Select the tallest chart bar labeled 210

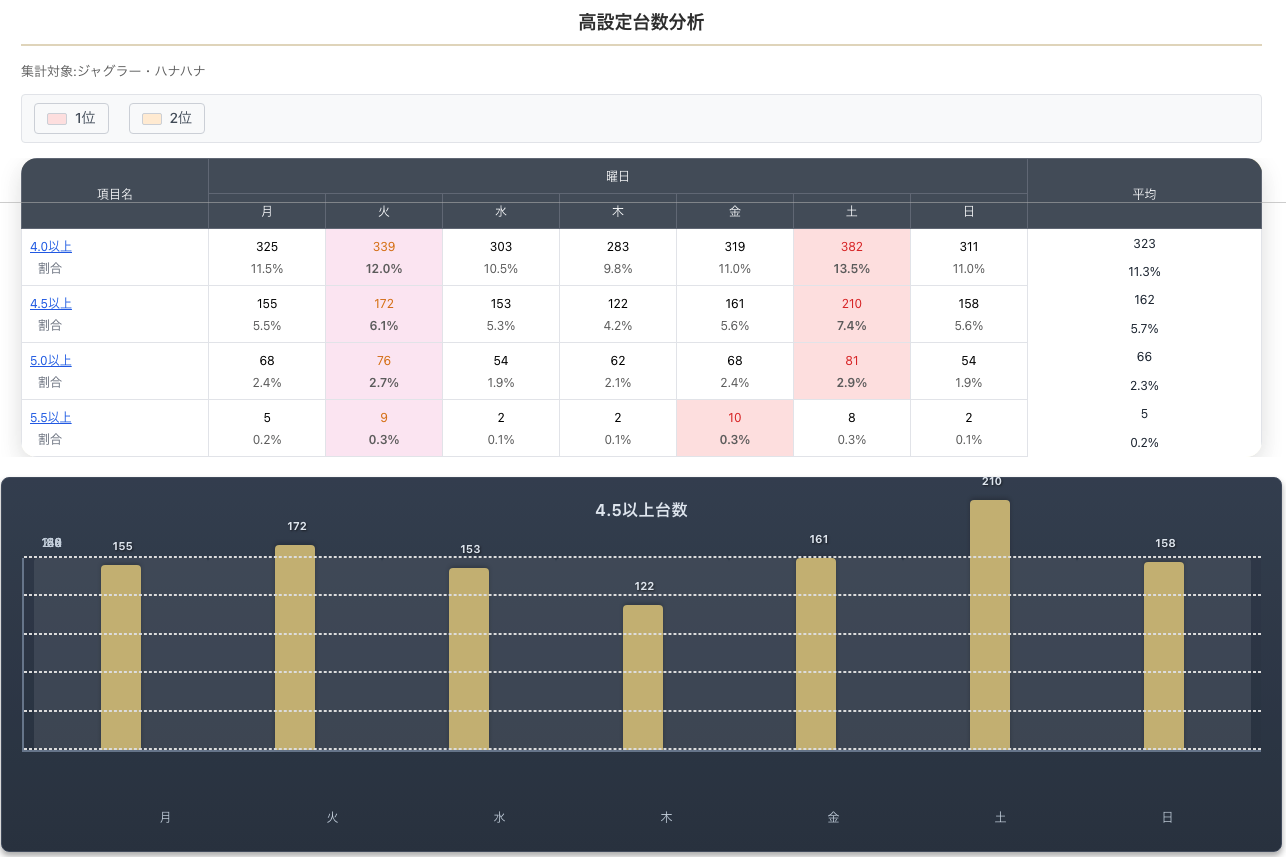pos(990,625)
